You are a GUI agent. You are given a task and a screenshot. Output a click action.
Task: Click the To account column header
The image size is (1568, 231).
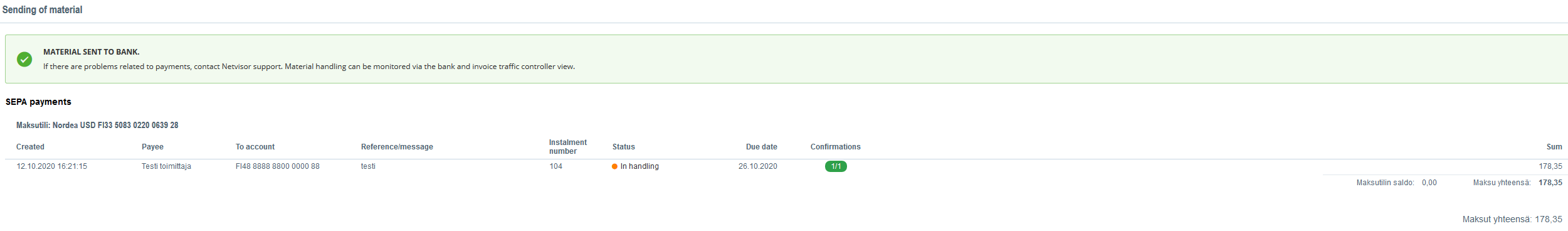pyautogui.click(x=255, y=147)
